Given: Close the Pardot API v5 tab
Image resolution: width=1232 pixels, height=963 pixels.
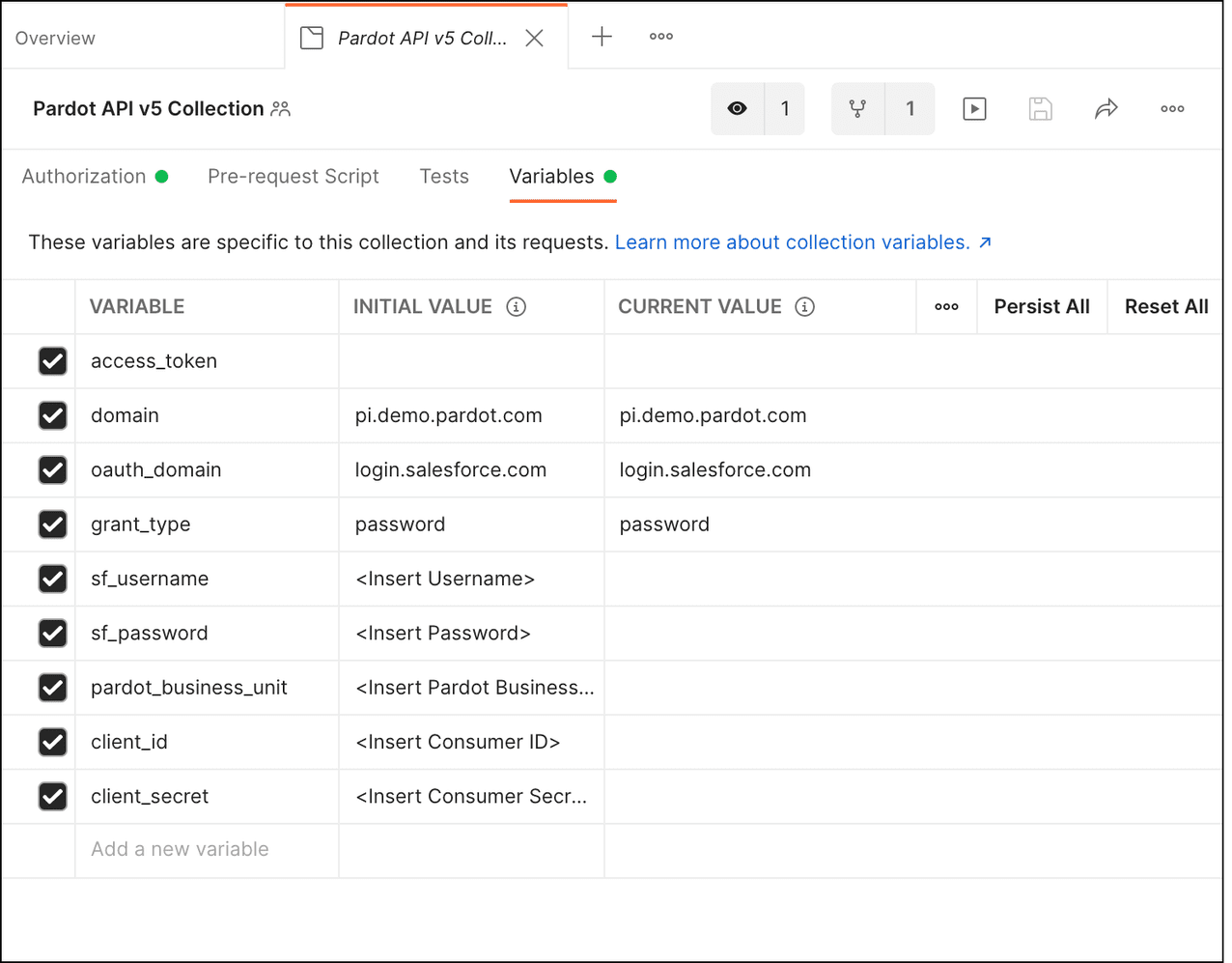Looking at the screenshot, I should coord(534,38).
